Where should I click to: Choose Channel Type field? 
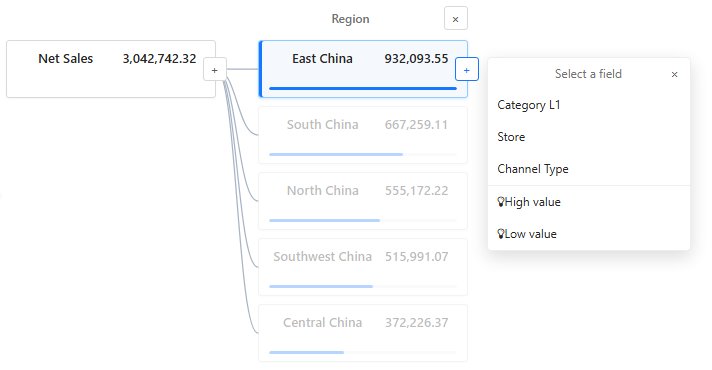point(588,169)
